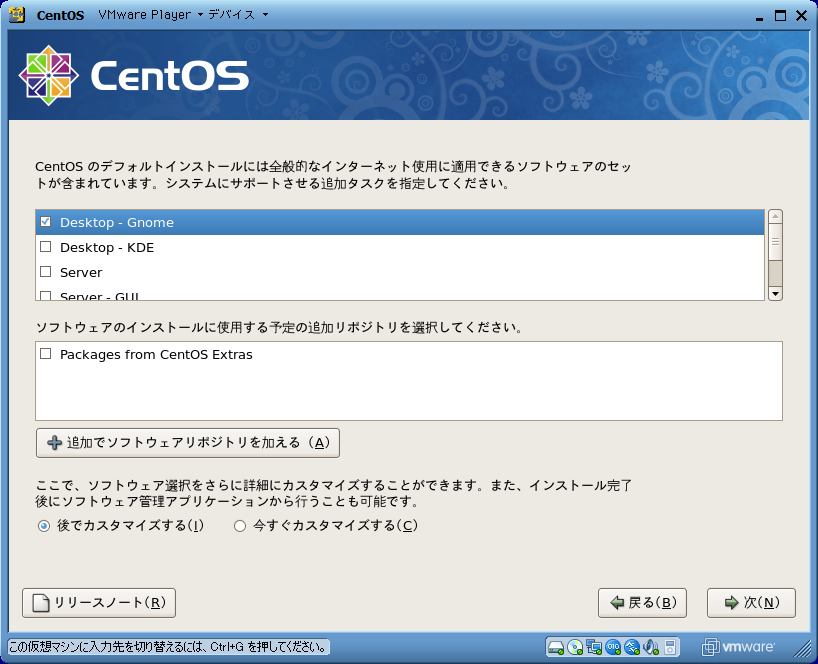Click the hard disk device icon
818x664 pixels.
556,647
